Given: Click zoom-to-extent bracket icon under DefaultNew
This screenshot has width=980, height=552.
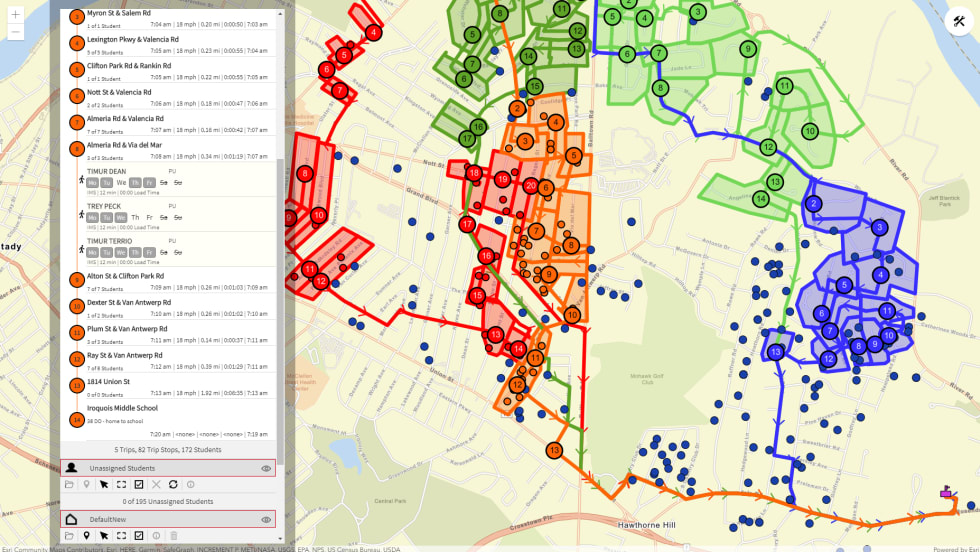Looking at the screenshot, I should point(121,536).
